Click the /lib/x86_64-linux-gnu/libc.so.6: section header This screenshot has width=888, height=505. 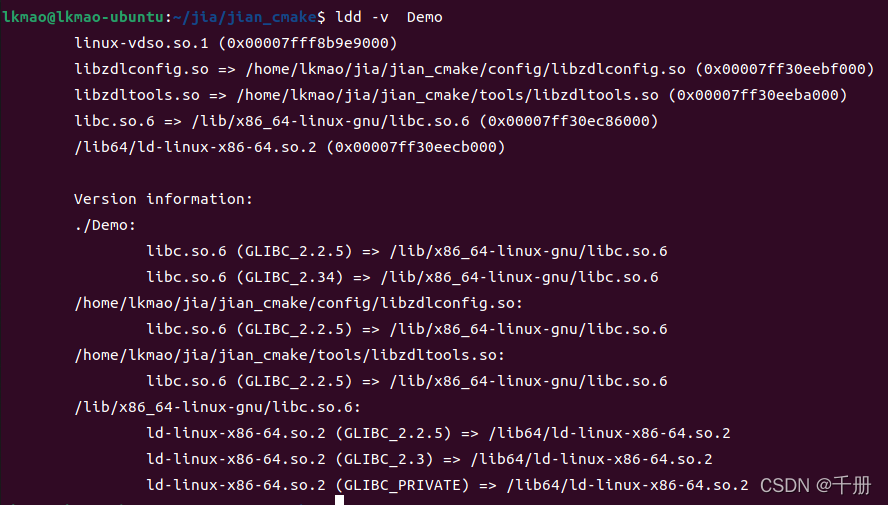tap(217, 407)
